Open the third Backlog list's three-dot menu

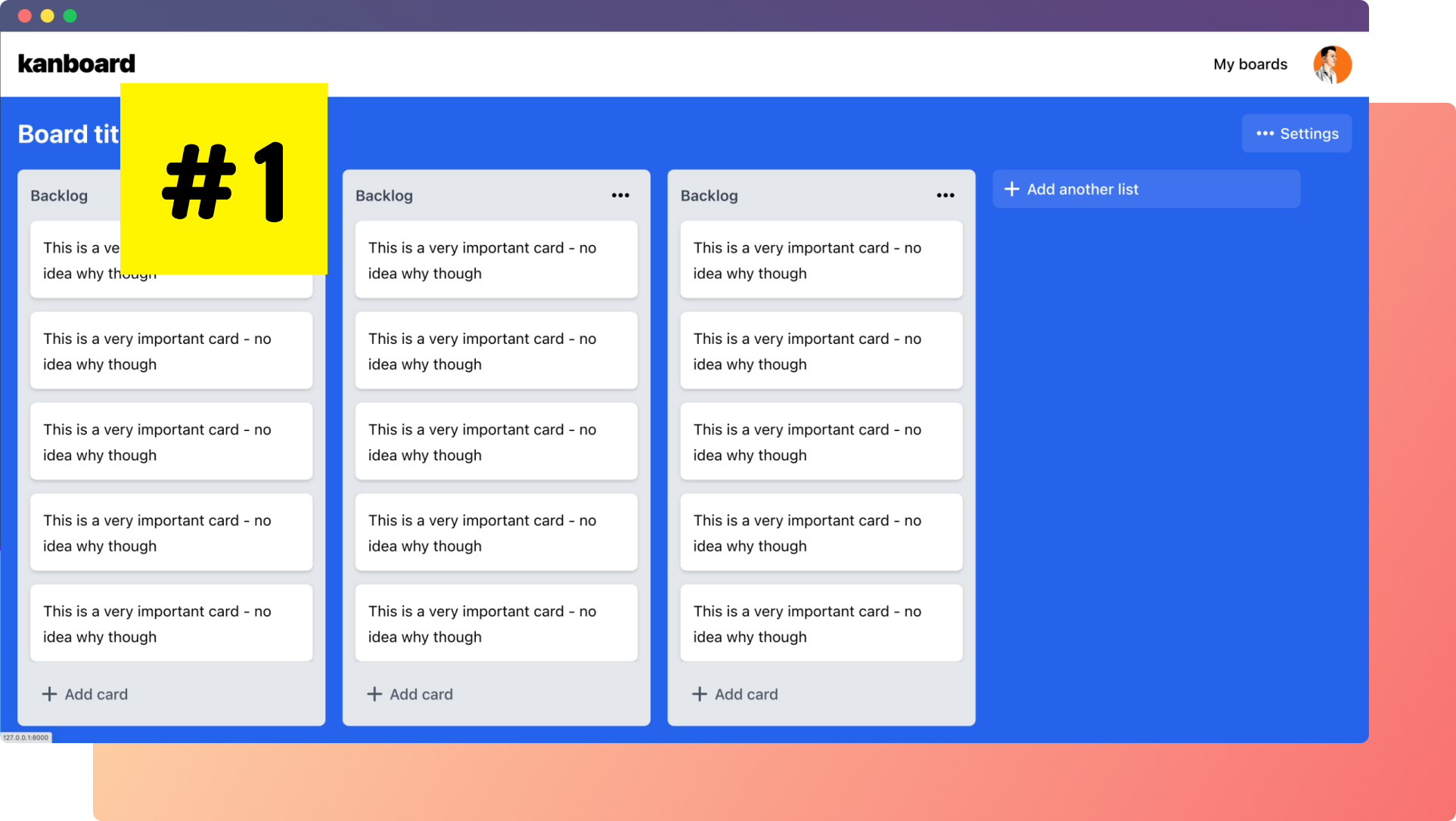coord(945,195)
